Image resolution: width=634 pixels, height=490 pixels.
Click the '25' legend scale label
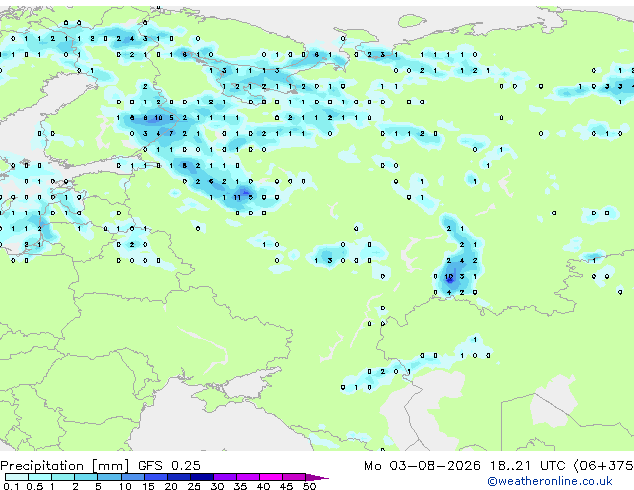pos(194,486)
